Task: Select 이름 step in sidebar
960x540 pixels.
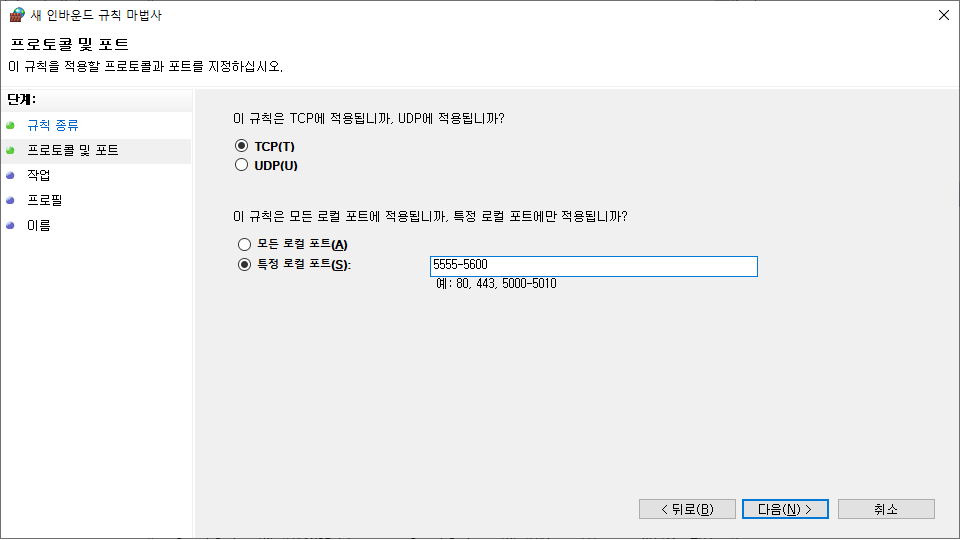Action: [39, 225]
